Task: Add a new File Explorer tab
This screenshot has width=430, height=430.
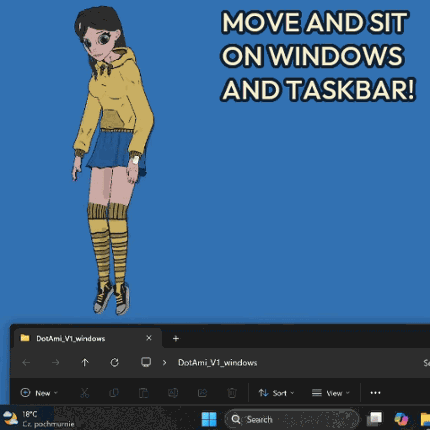Action: tap(176, 339)
